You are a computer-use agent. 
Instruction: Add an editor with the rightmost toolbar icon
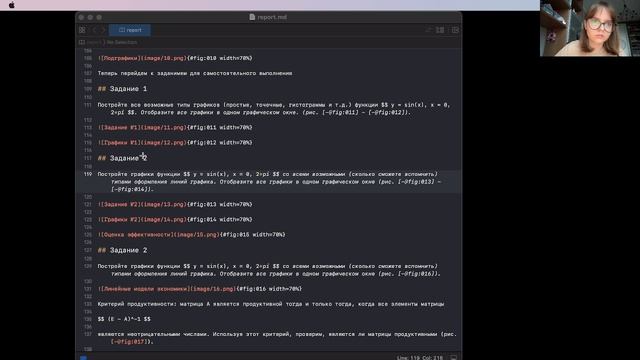[x=455, y=30]
